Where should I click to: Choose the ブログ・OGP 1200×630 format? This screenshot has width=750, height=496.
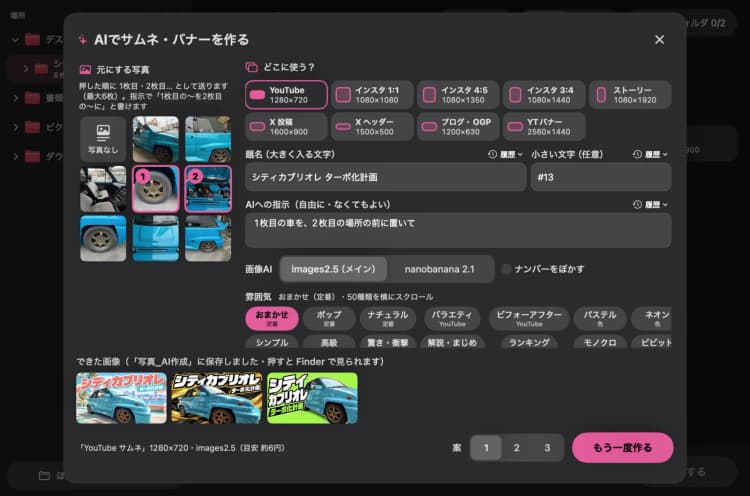tap(458, 127)
